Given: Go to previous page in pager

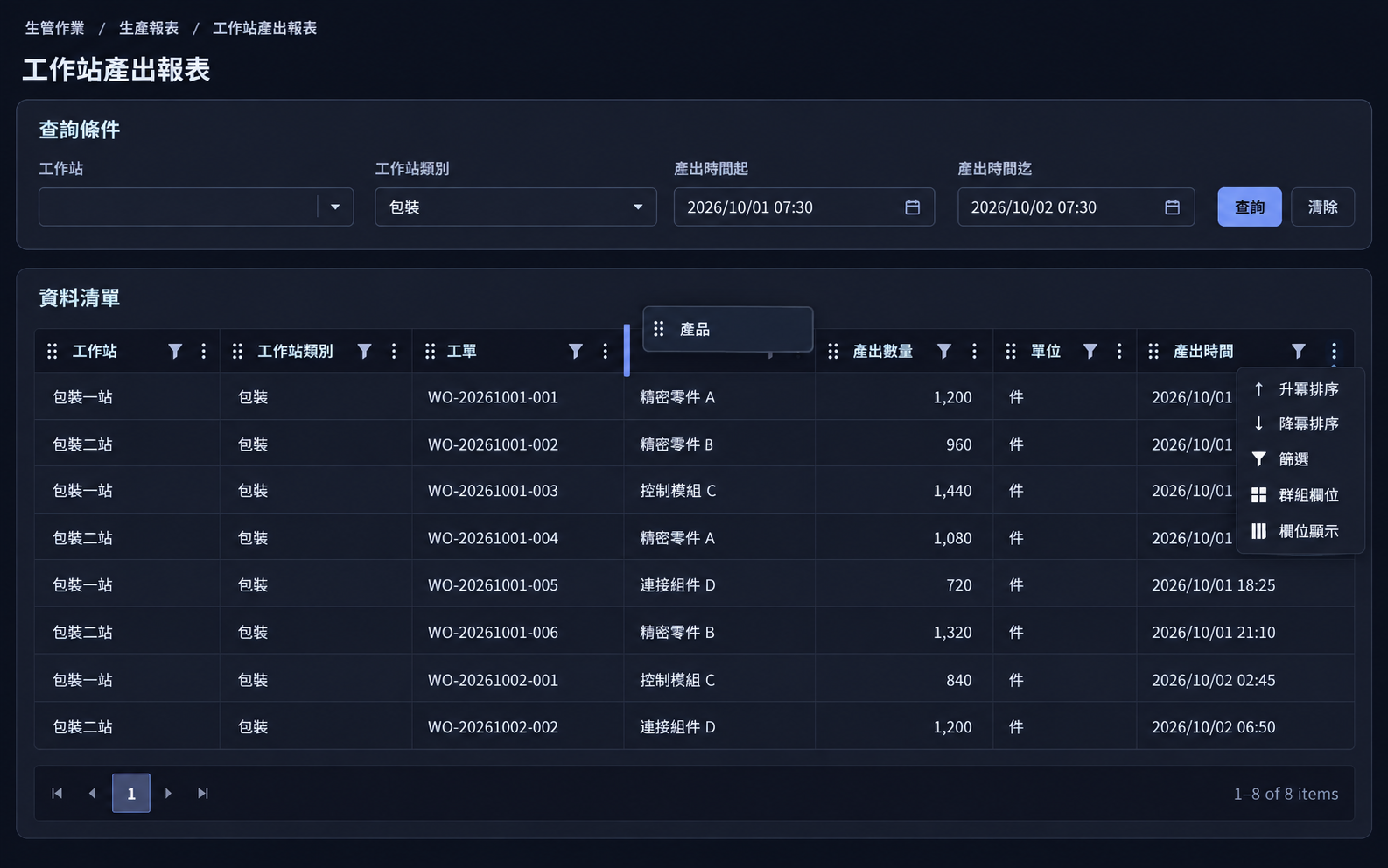Looking at the screenshot, I should [x=92, y=794].
